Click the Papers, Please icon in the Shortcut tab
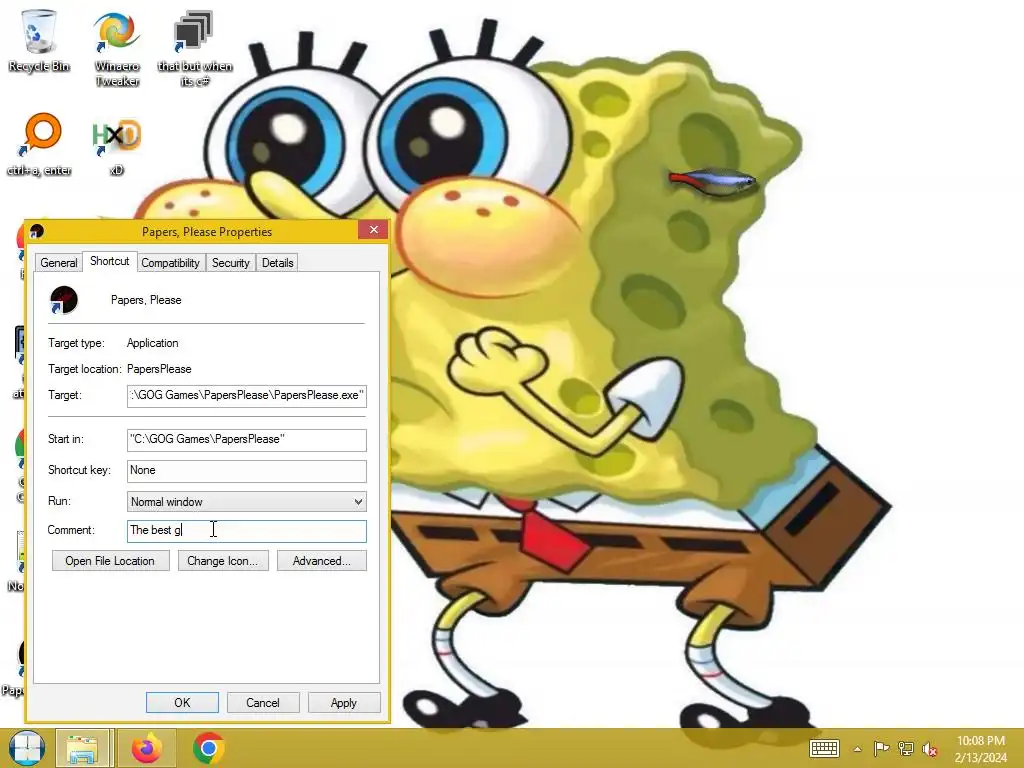The width and height of the screenshot is (1024, 768). (64, 300)
